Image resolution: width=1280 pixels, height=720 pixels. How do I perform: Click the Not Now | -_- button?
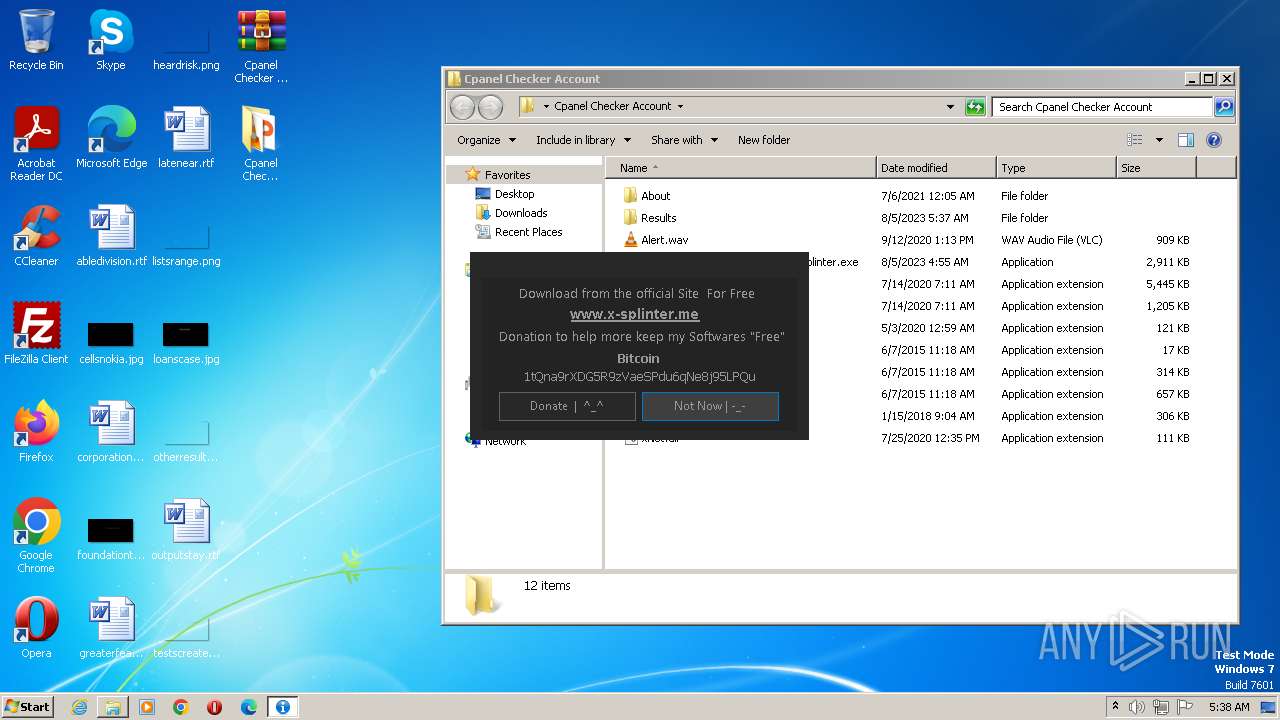710,406
